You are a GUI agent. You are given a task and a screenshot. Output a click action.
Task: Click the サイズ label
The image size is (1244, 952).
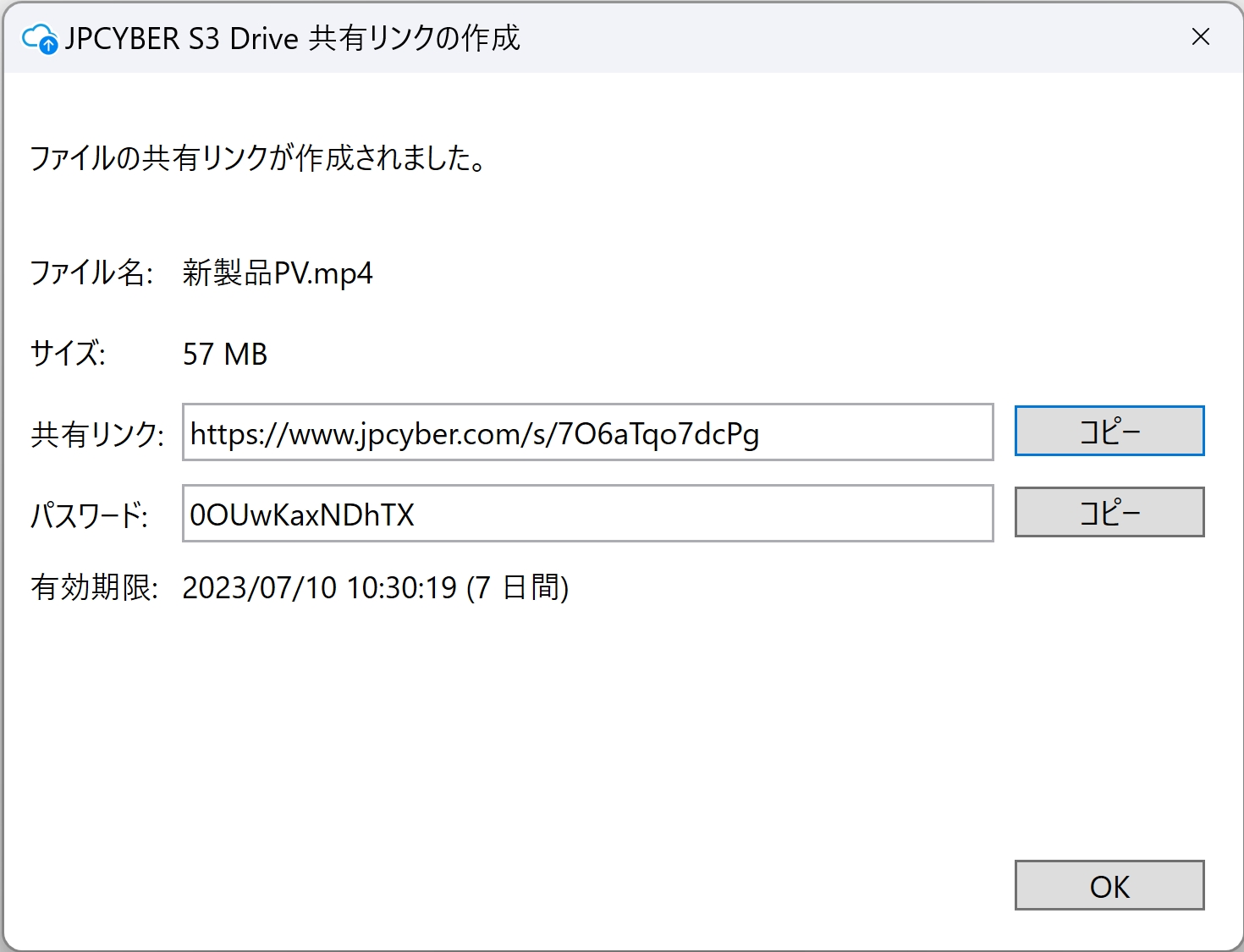pos(68,354)
